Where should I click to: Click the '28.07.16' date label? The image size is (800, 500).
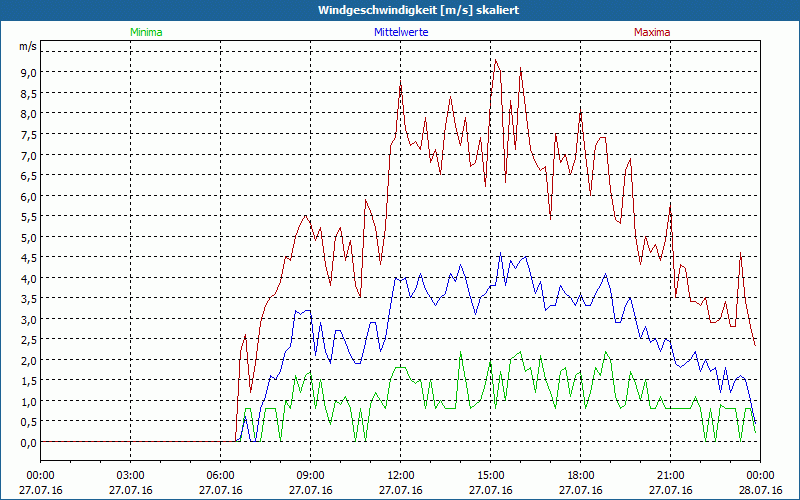[x=761, y=490]
